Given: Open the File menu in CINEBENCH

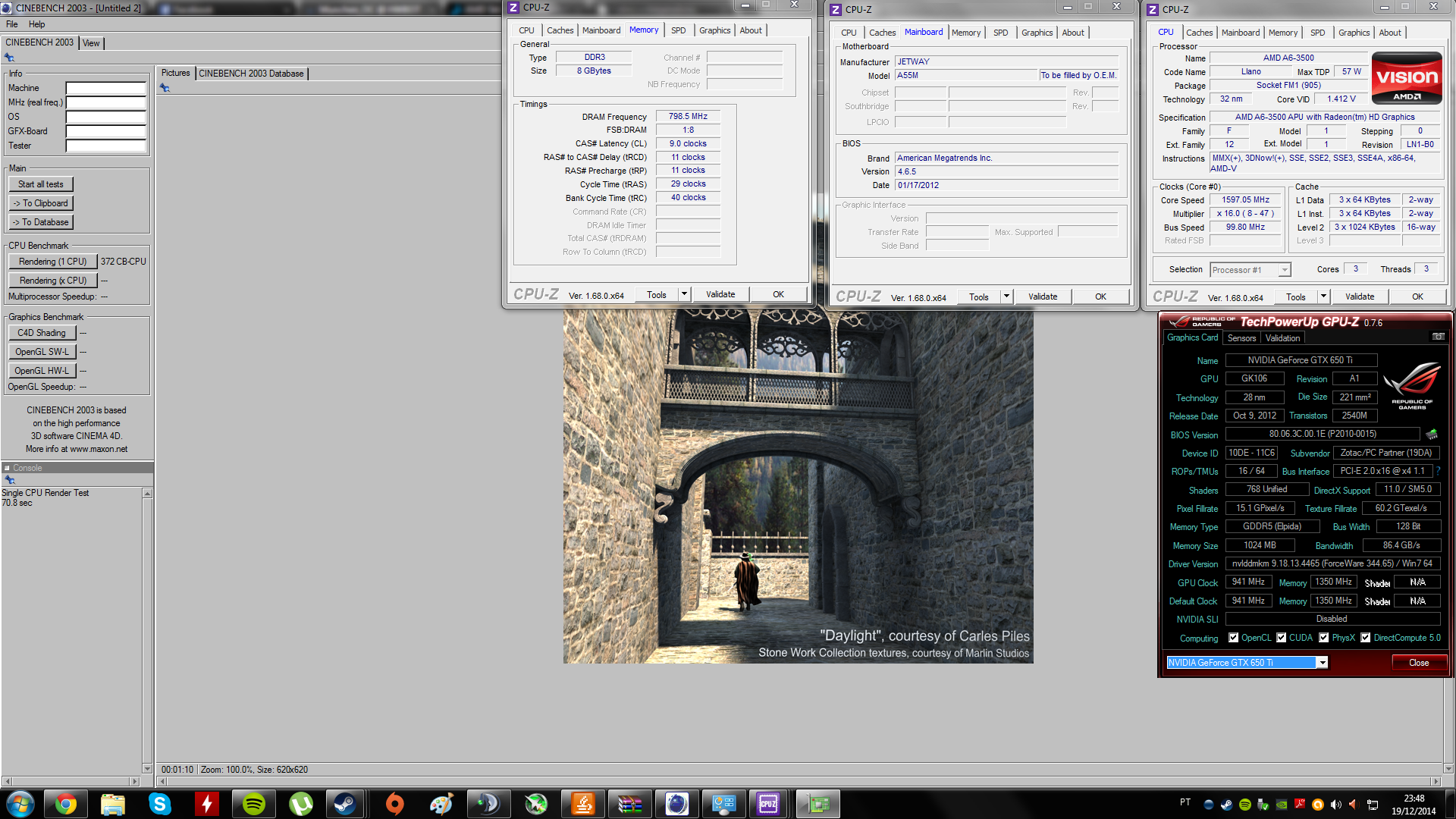Looking at the screenshot, I should [x=12, y=24].
